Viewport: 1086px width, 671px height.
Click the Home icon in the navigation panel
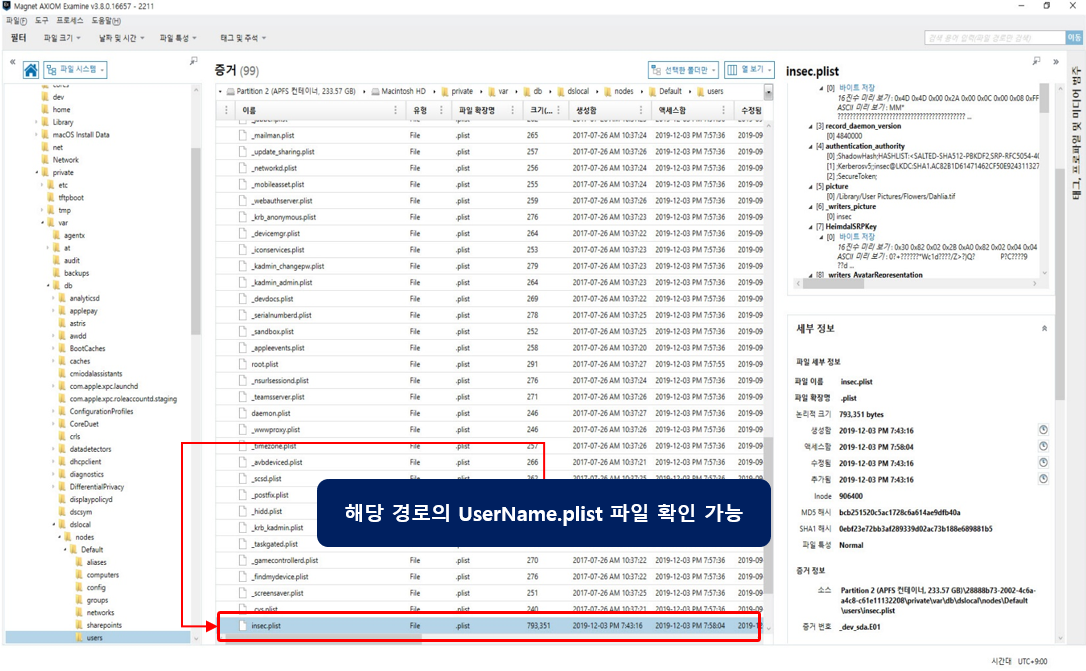(x=30, y=70)
